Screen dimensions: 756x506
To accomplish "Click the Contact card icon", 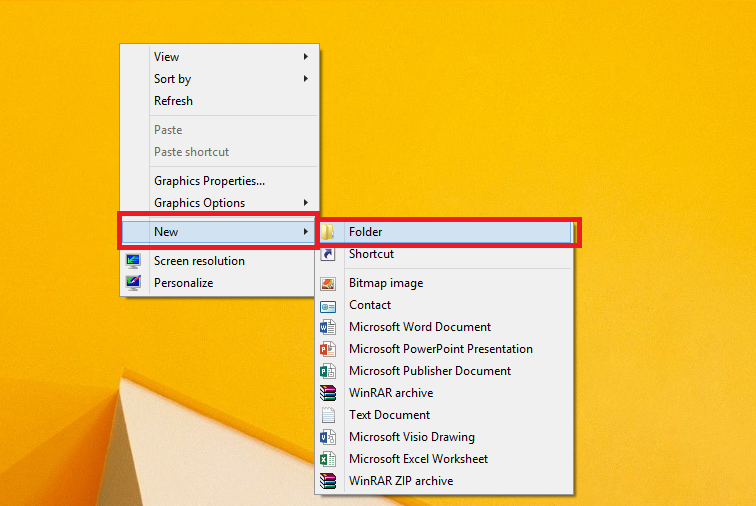I will tap(328, 306).
